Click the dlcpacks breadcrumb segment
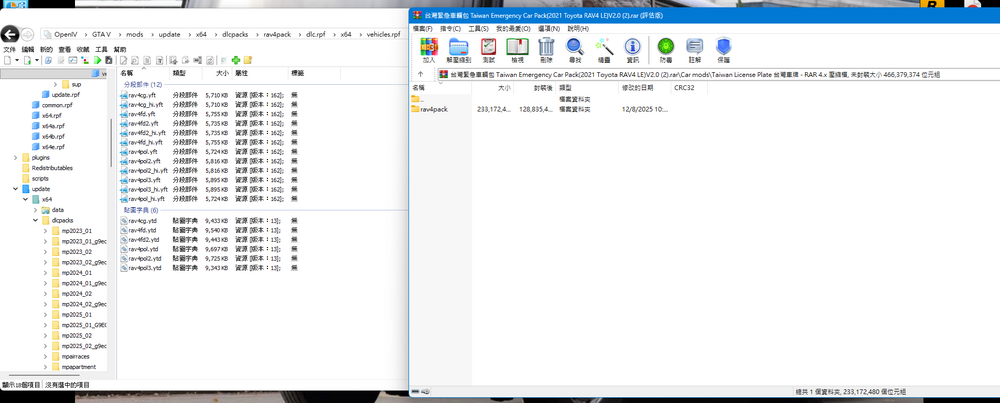The width and height of the screenshot is (1000, 403). 235,34
